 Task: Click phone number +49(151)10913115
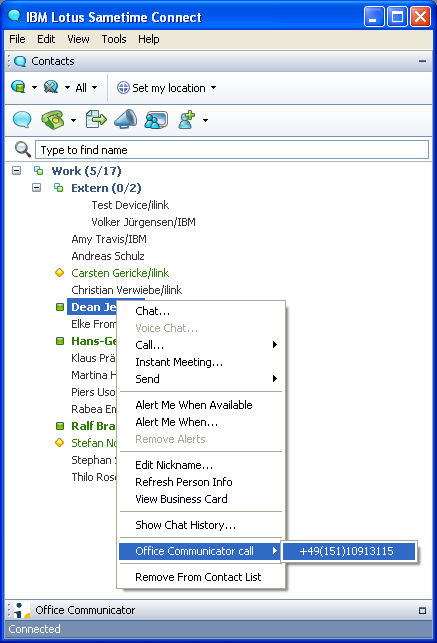(349, 551)
